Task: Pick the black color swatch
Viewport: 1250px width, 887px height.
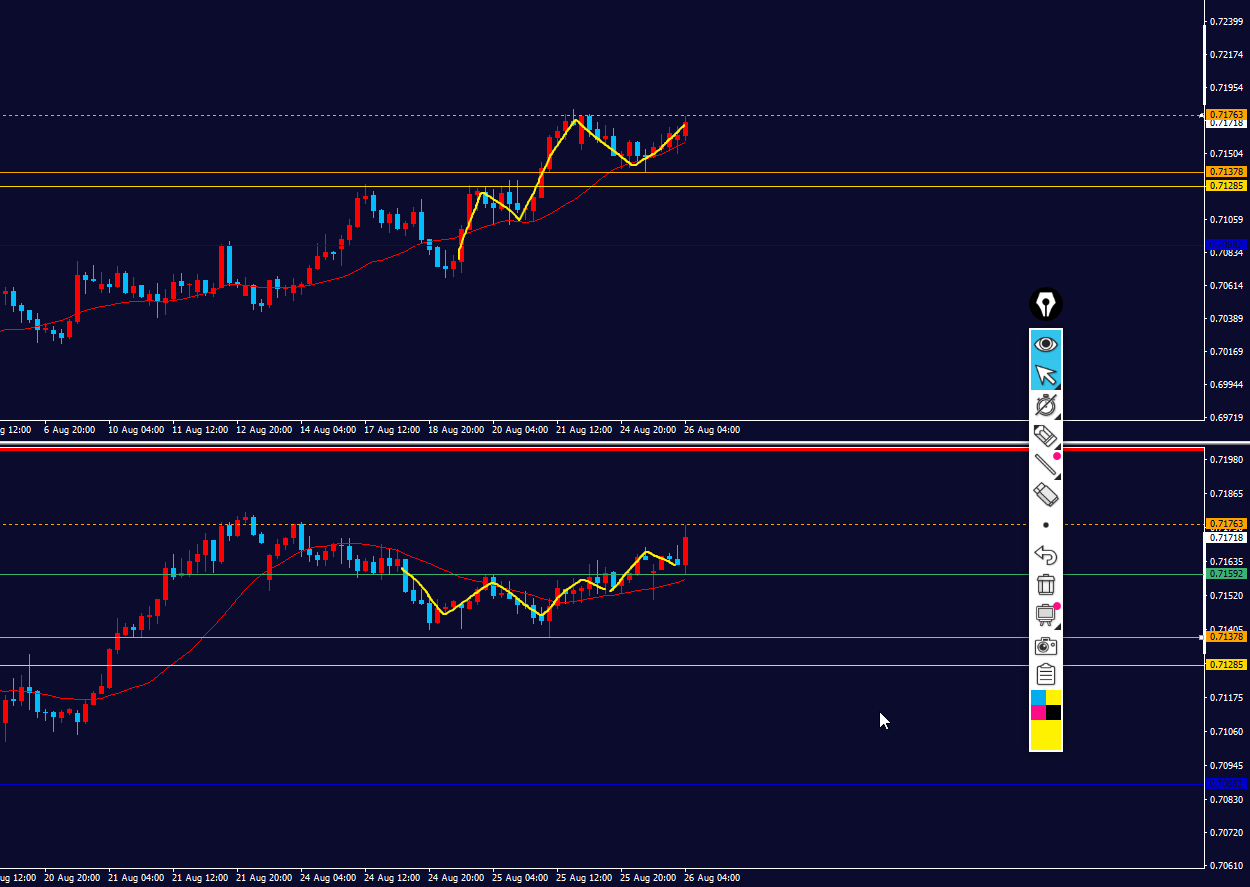Action: [x=1054, y=713]
